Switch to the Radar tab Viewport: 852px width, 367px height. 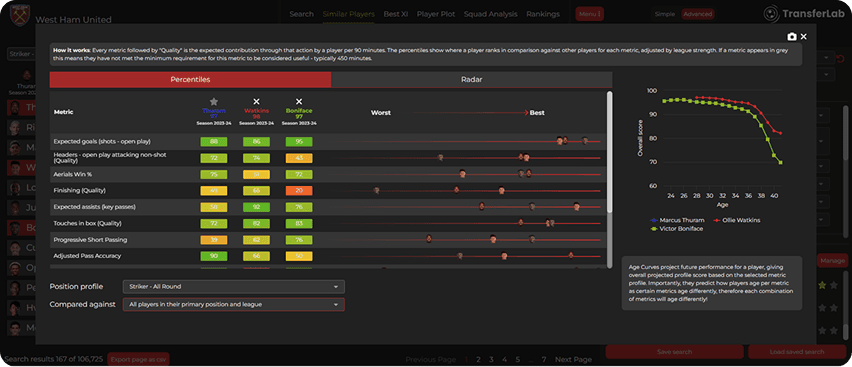(472, 79)
